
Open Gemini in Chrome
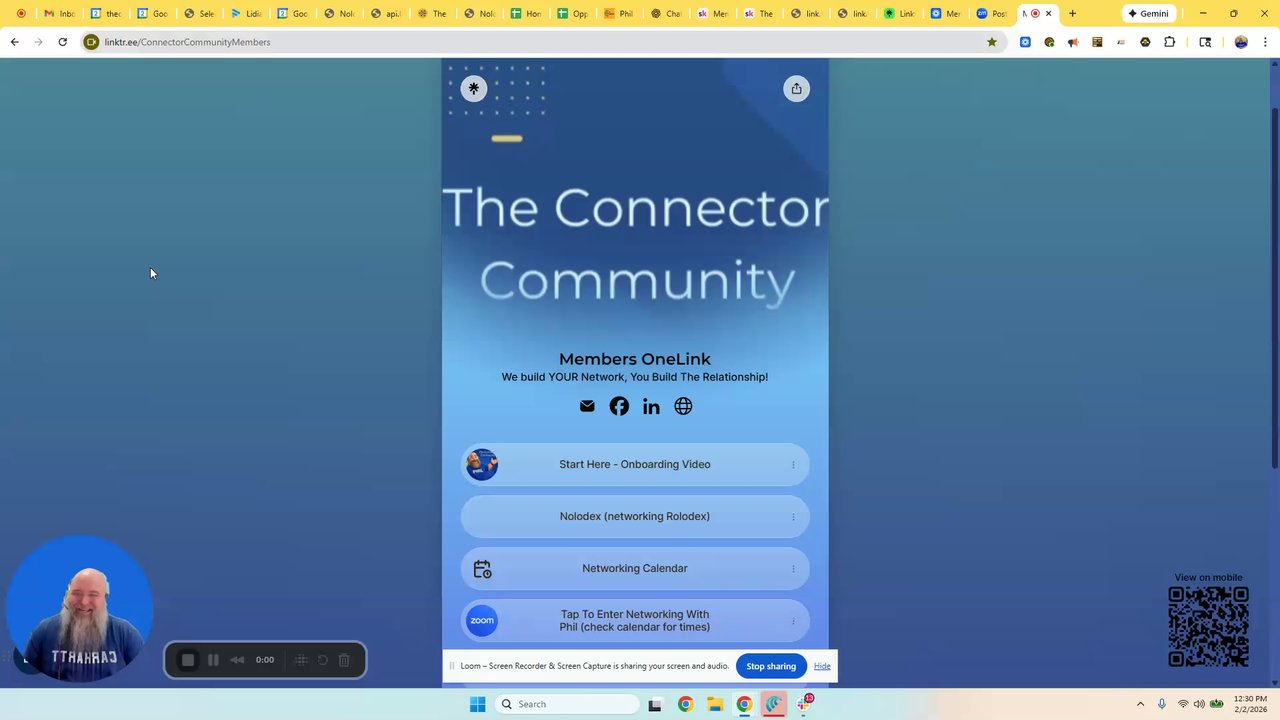pyautogui.click(x=1149, y=14)
